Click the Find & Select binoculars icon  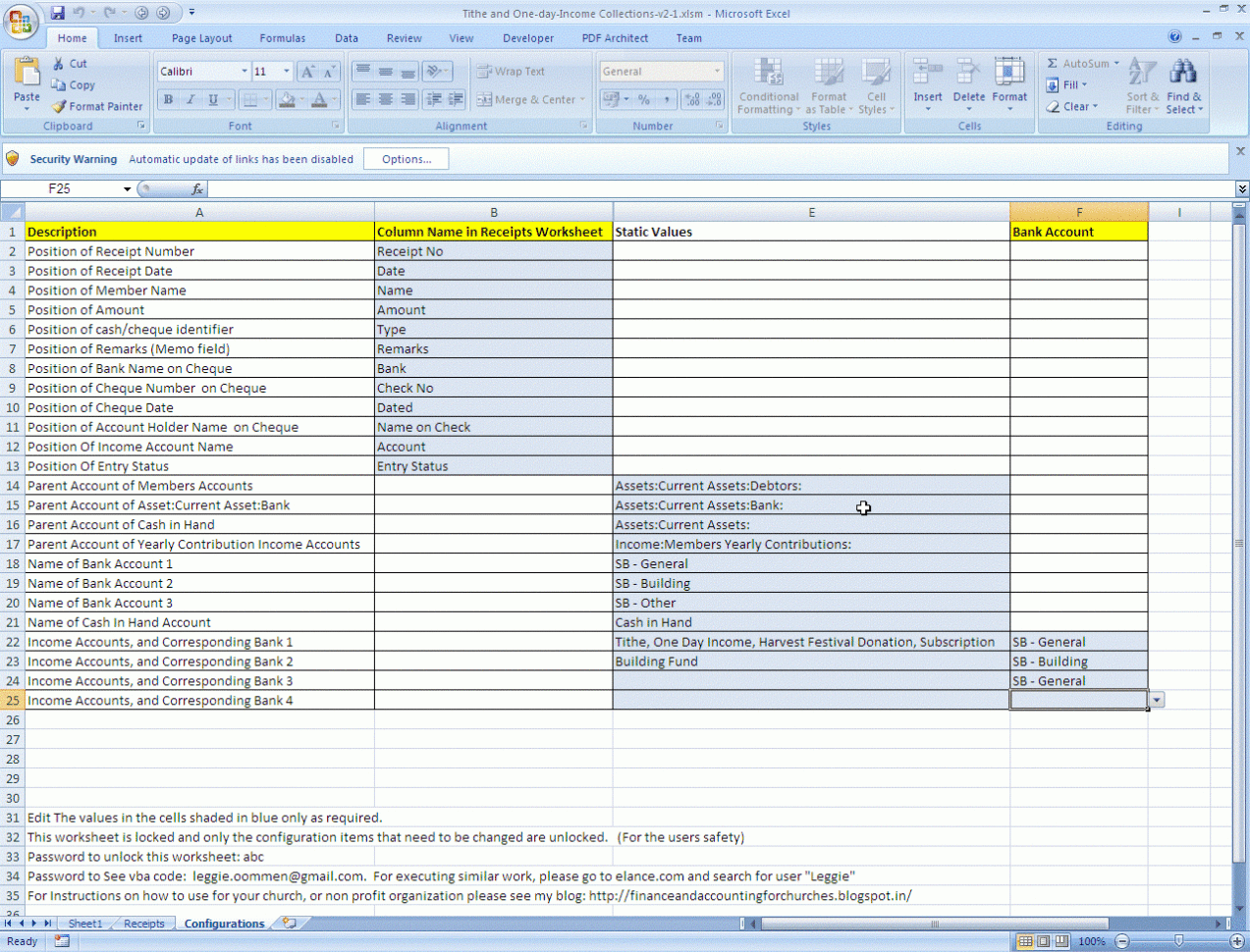pos(1184,72)
